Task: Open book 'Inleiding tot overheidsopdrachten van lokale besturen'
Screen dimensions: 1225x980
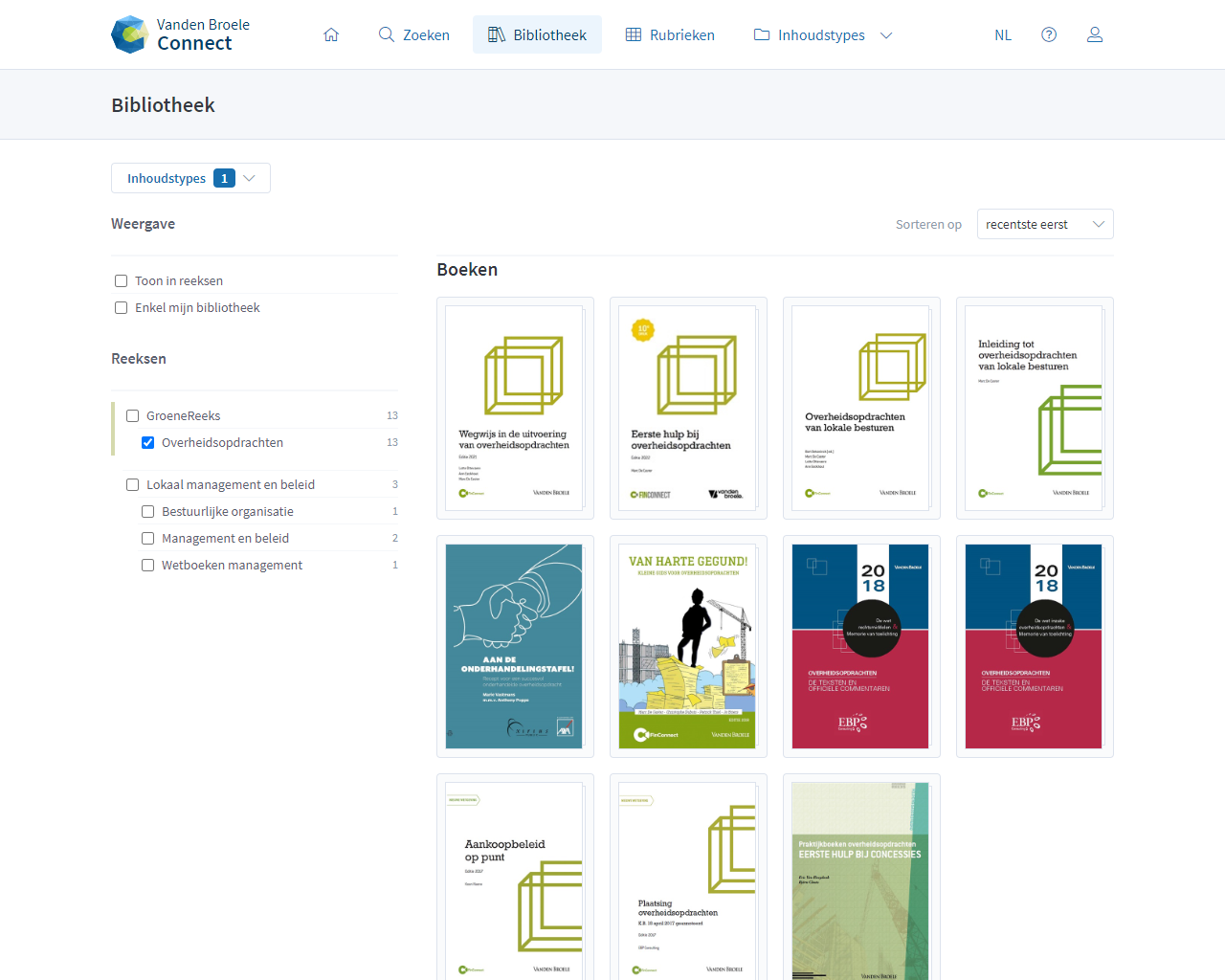Action: tap(1035, 408)
